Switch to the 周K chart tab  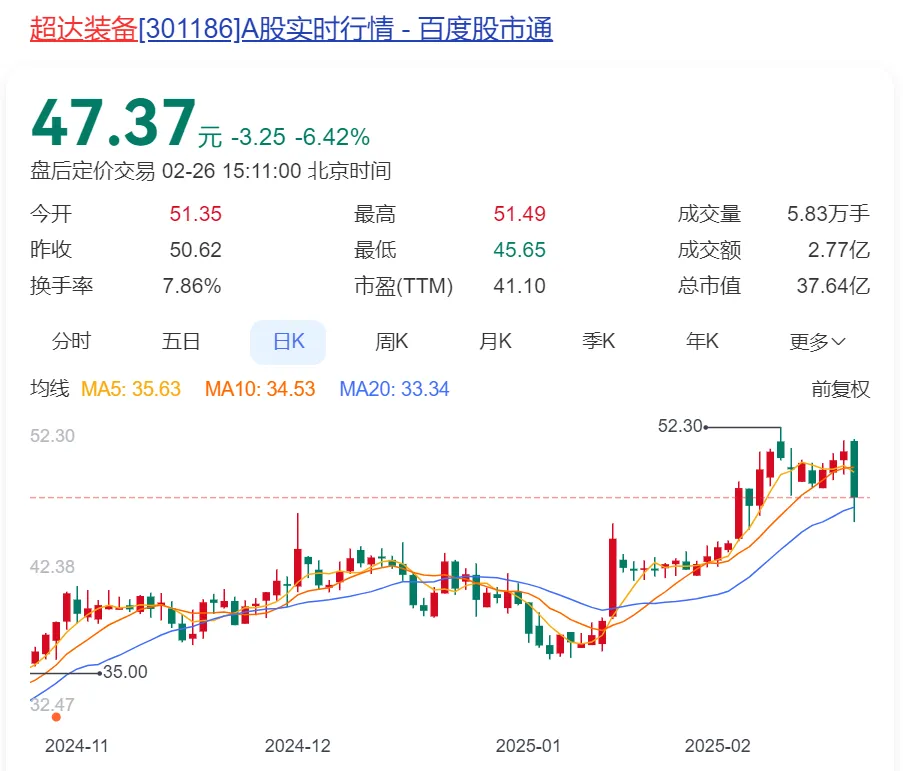click(392, 341)
